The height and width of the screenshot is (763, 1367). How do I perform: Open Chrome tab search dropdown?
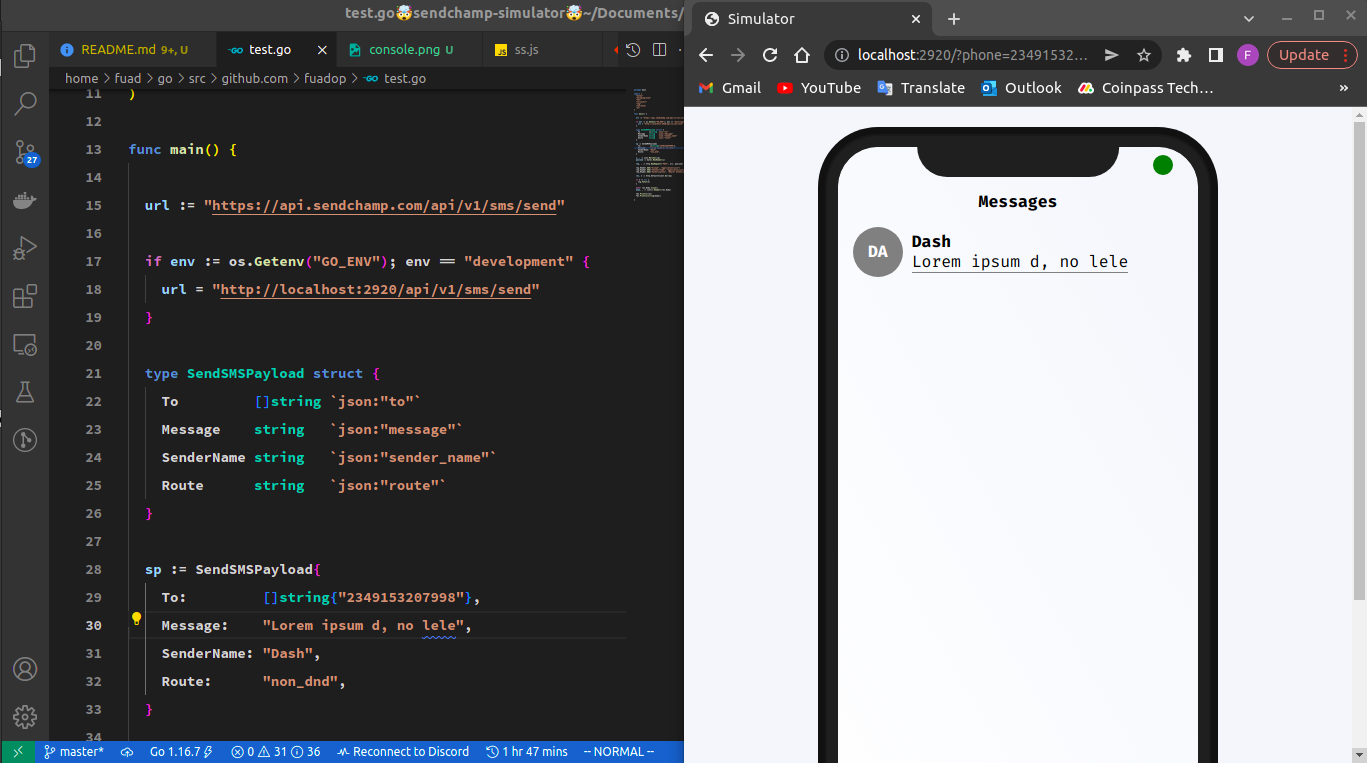(1249, 18)
